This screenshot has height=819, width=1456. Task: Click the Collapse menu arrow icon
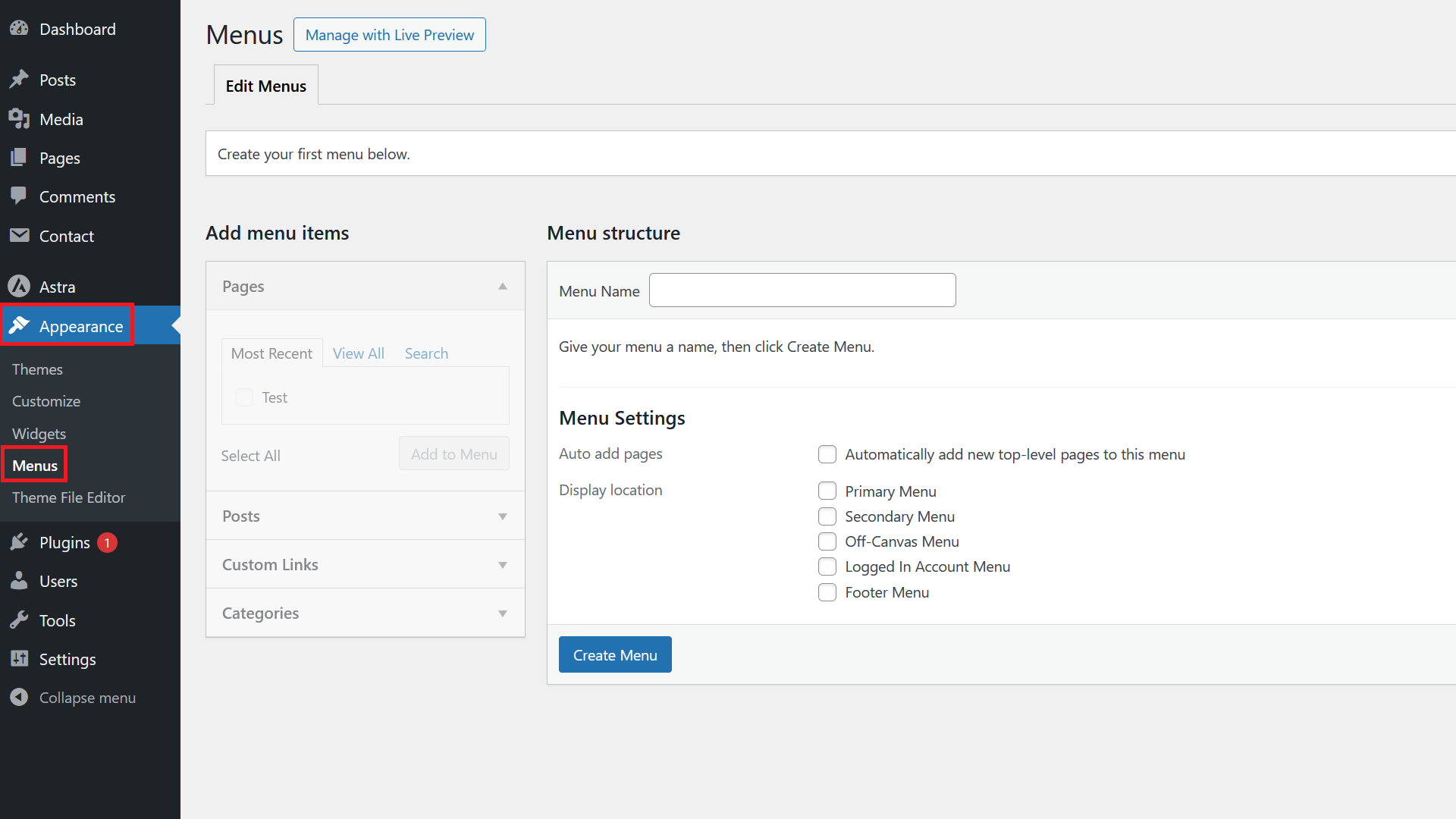[x=19, y=697]
